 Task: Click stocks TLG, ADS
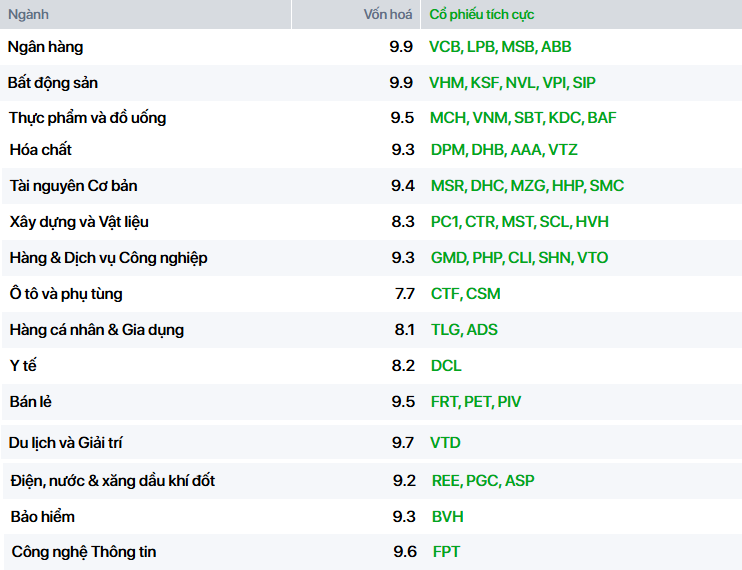pyautogui.click(x=464, y=330)
